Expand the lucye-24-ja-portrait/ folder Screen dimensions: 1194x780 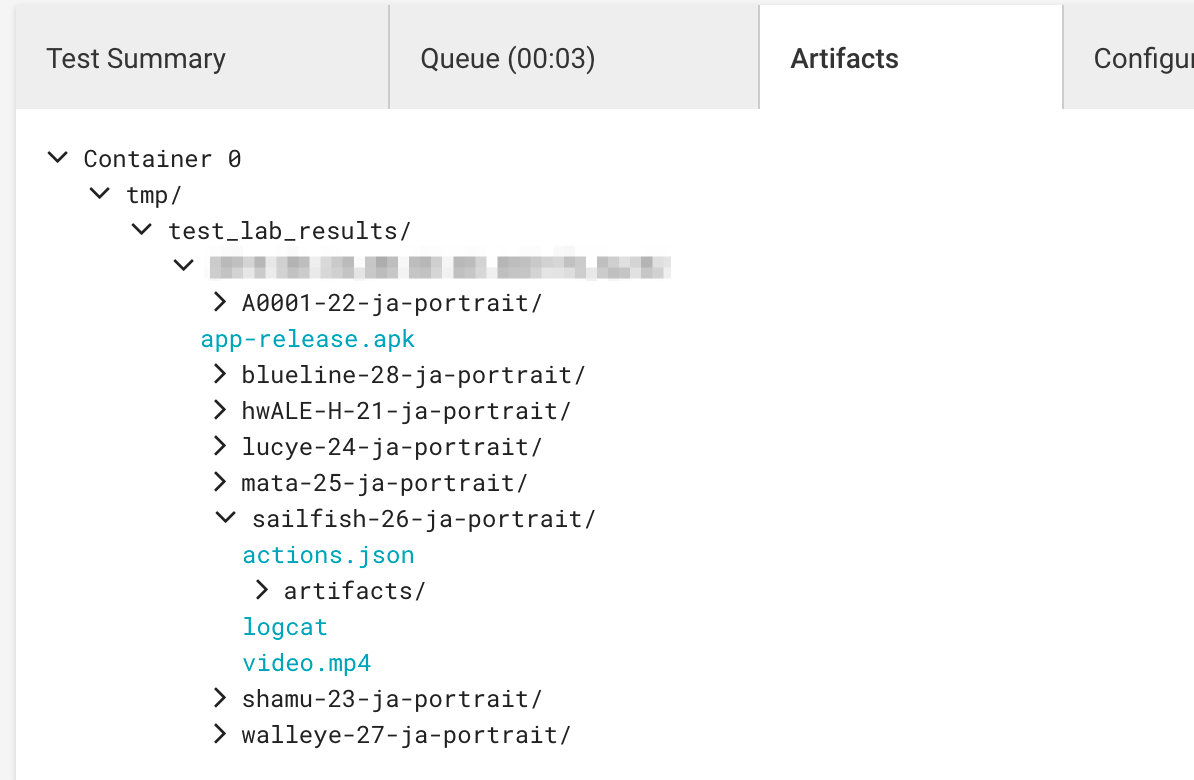[x=219, y=445]
